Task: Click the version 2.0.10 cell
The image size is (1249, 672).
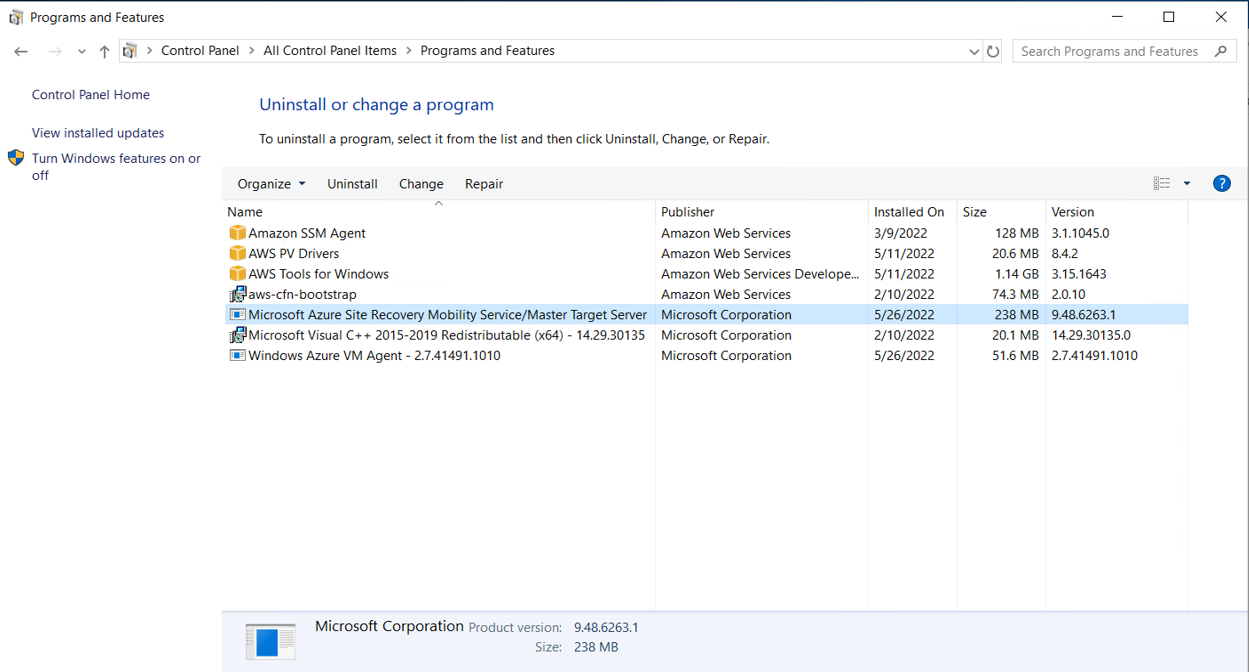Action: (1068, 294)
